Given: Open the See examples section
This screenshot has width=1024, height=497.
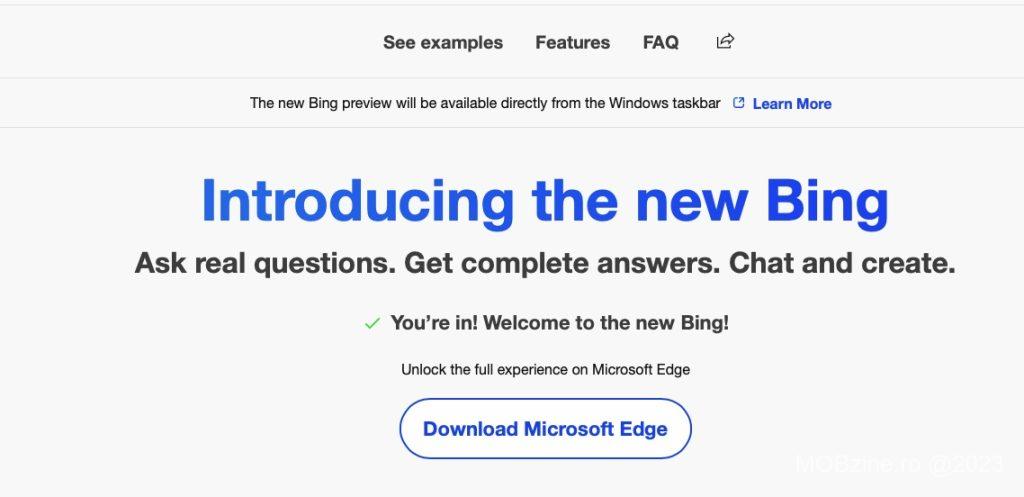Looking at the screenshot, I should 443,42.
